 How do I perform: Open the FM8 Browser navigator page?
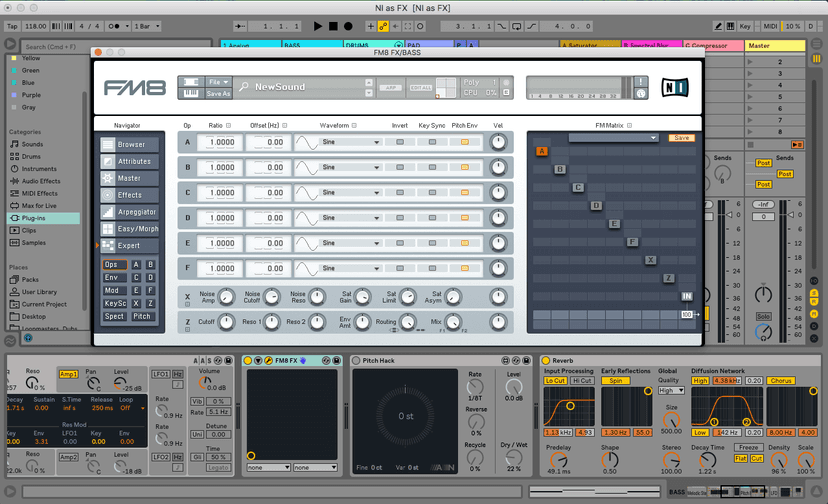click(129, 144)
